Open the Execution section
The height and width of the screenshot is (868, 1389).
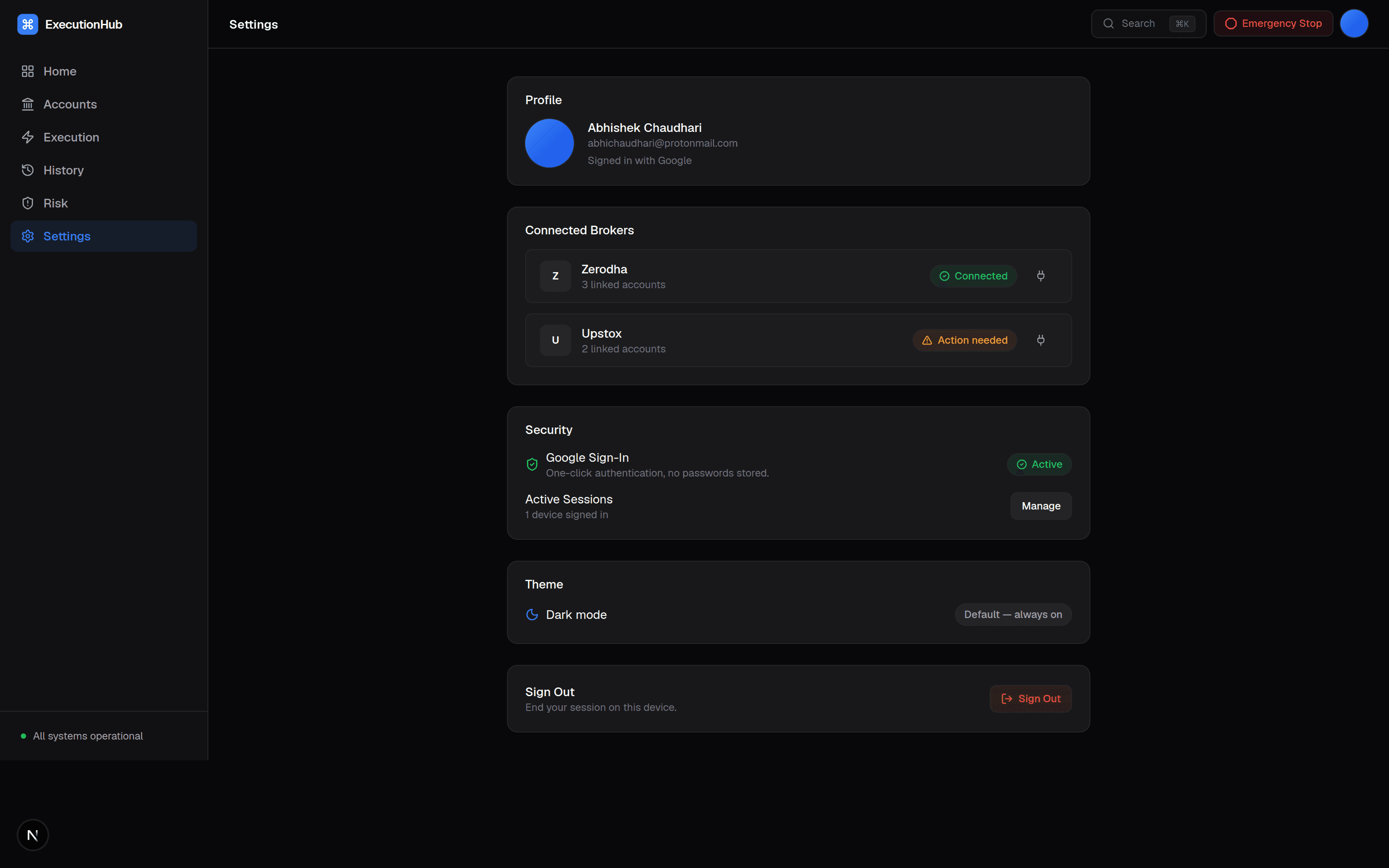(103, 137)
